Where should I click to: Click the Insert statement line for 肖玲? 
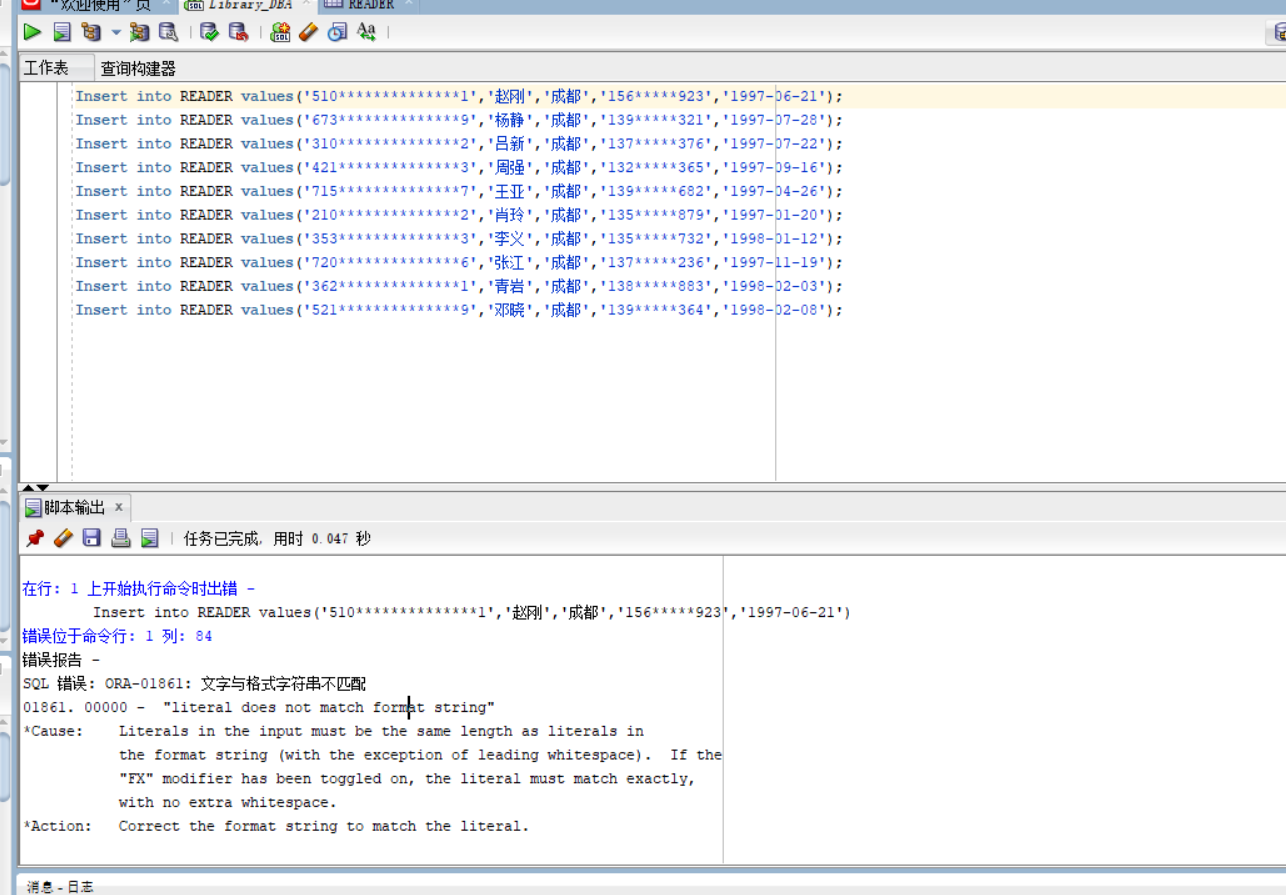coord(459,215)
